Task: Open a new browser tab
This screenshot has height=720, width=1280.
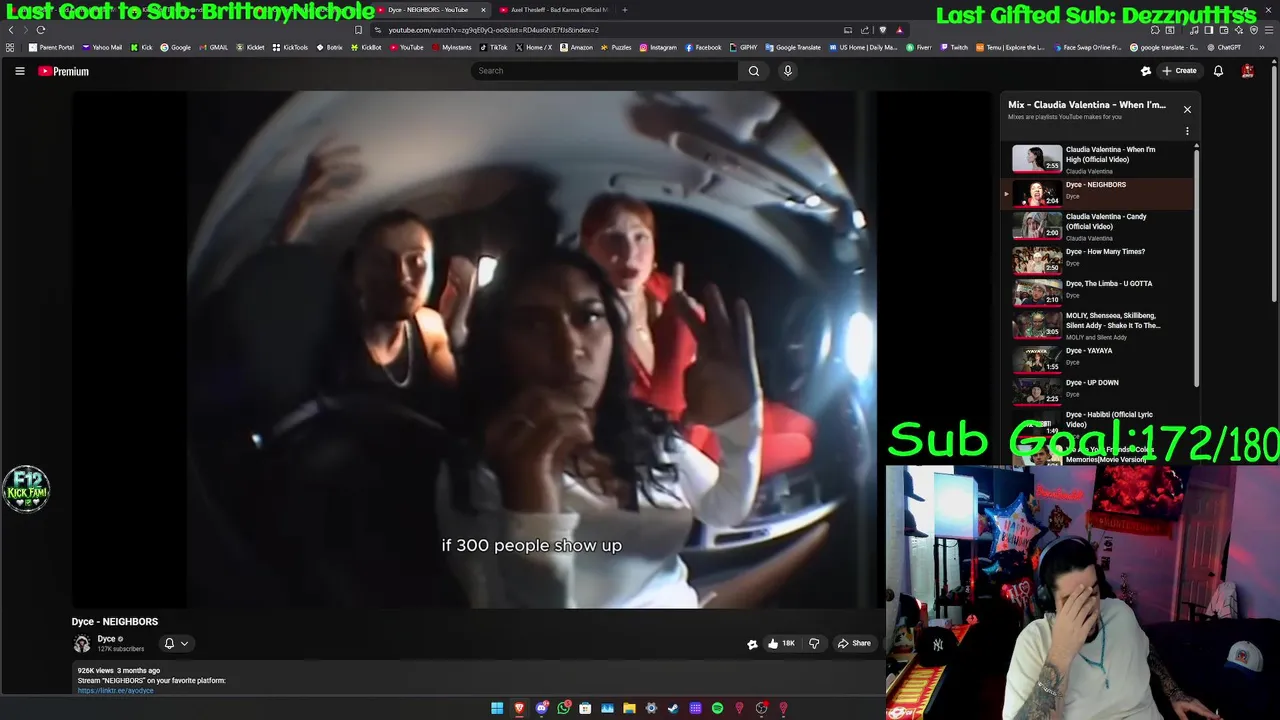Action: [625, 10]
